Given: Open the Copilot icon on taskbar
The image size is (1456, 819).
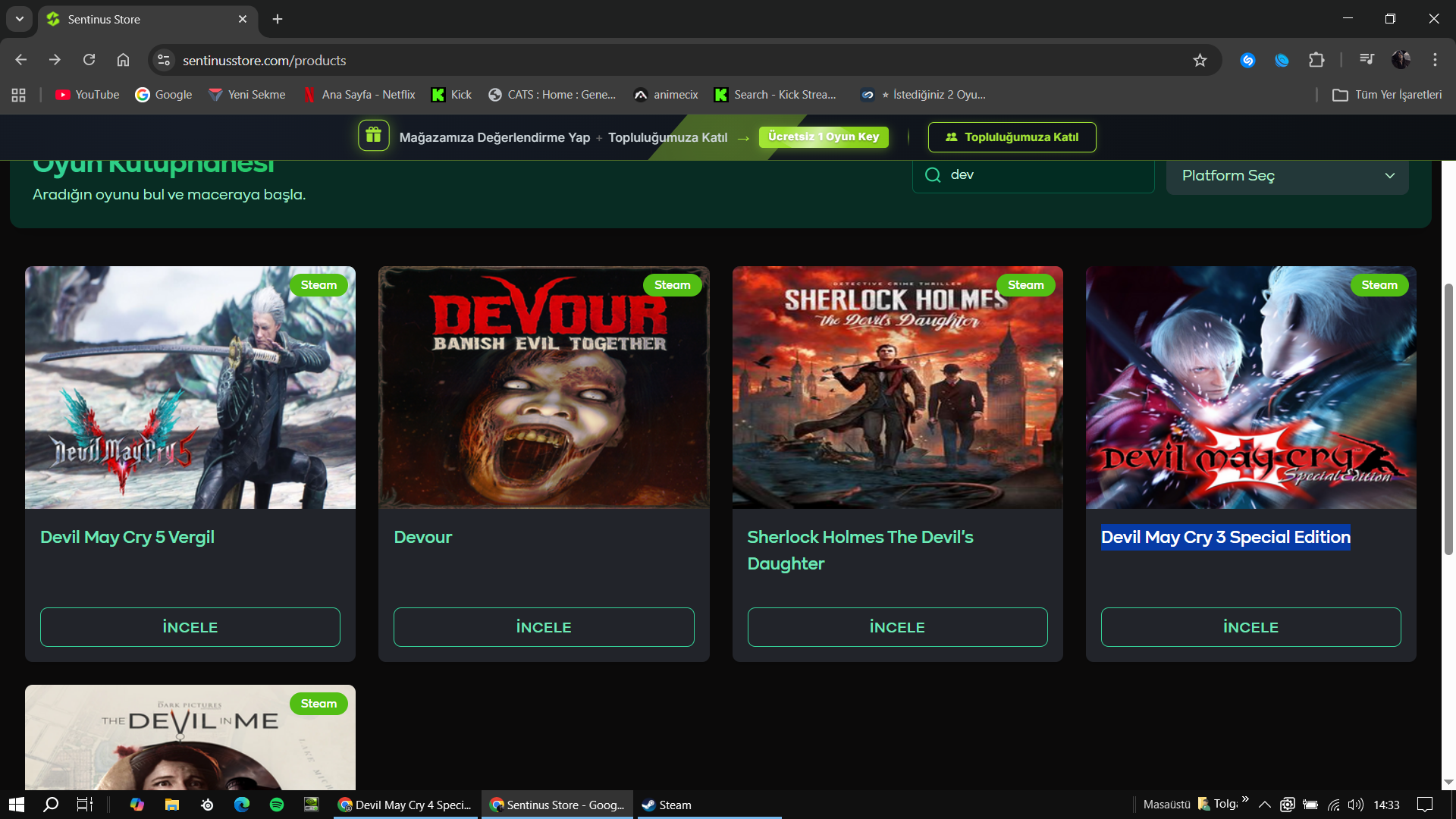Looking at the screenshot, I should click(137, 805).
